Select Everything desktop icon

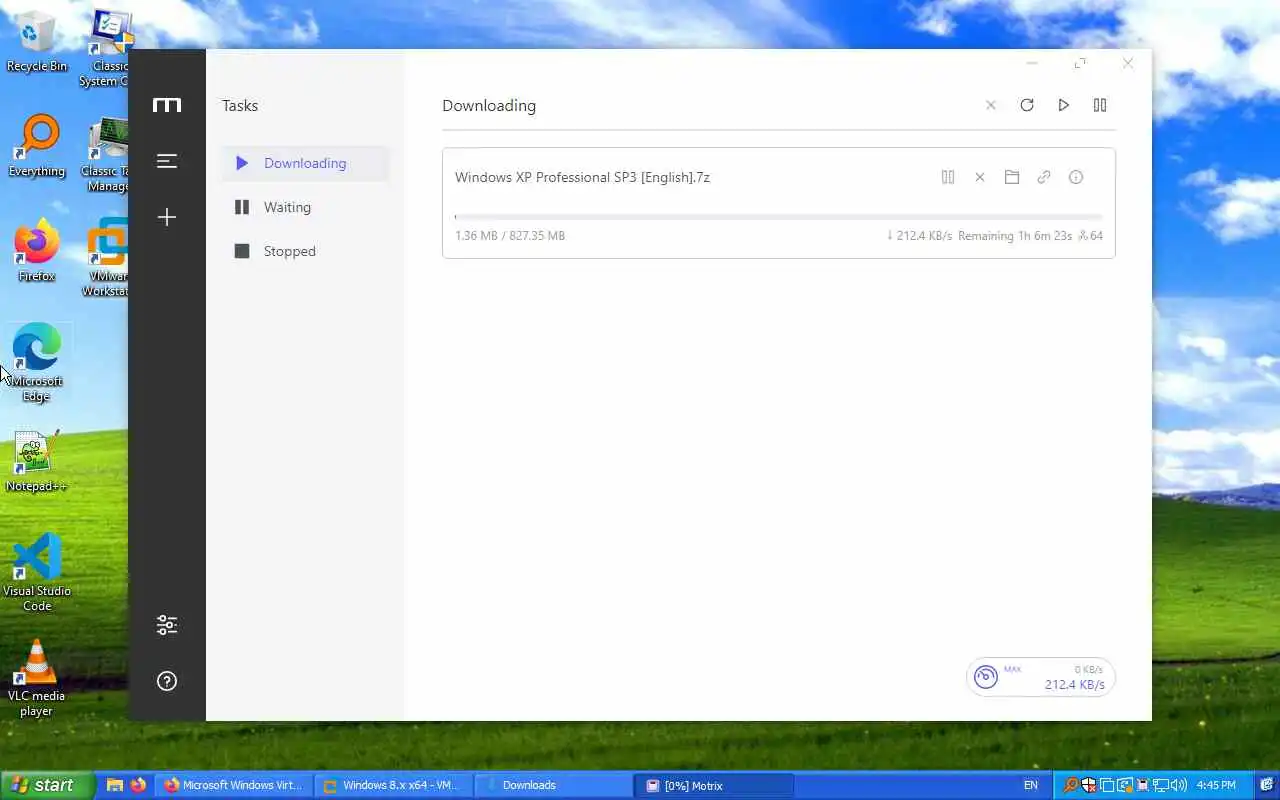tap(37, 146)
